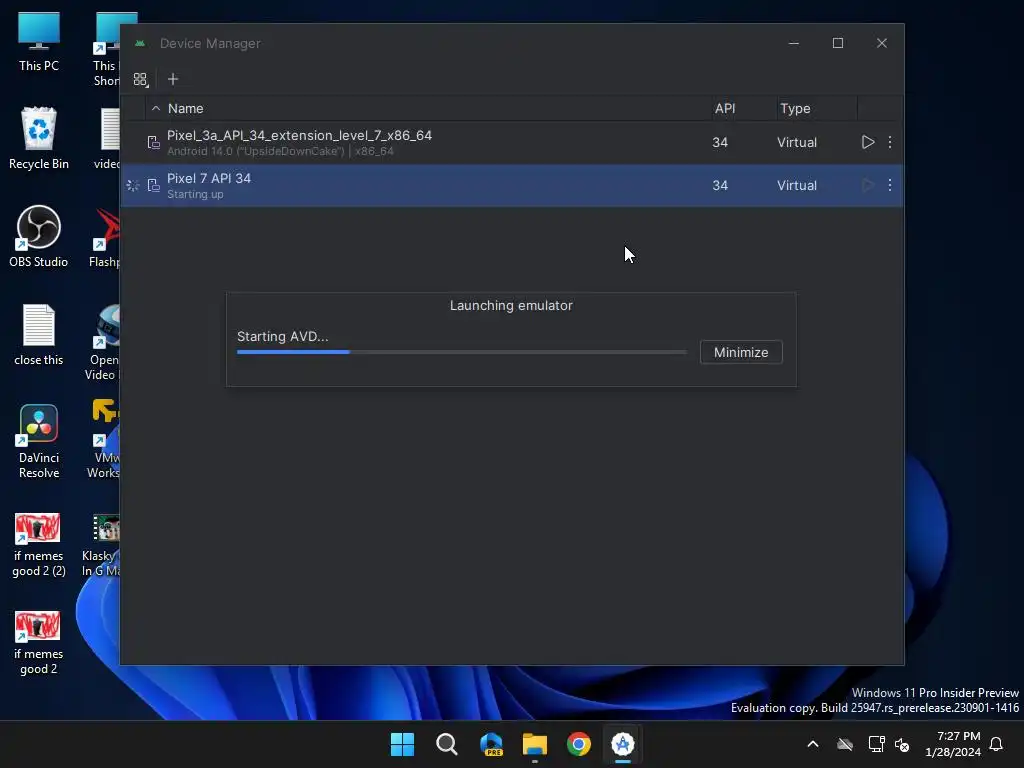Viewport: 1024px width, 768px height.
Task: Click Virtual type of Pixel 7 API 34
Action: pos(797,185)
